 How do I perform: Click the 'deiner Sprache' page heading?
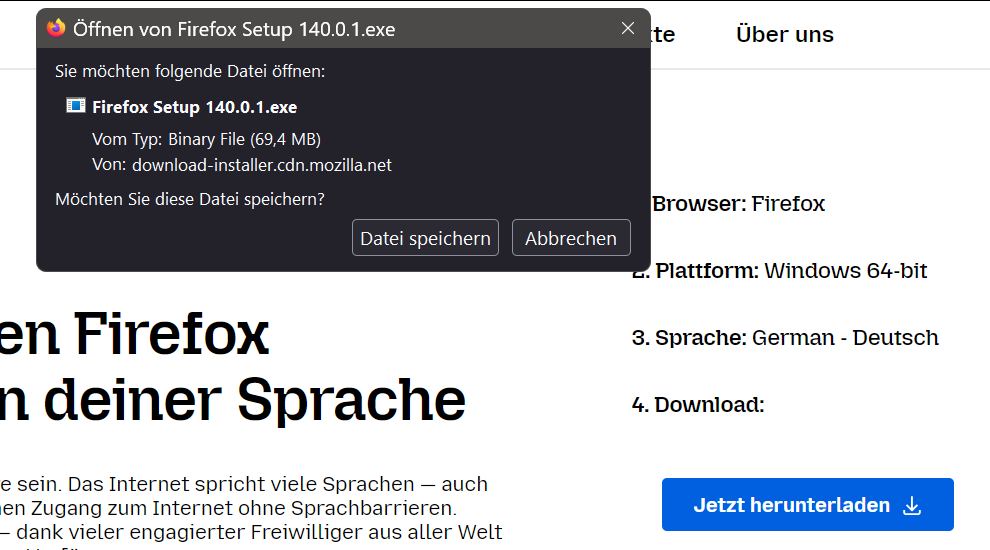[240, 400]
